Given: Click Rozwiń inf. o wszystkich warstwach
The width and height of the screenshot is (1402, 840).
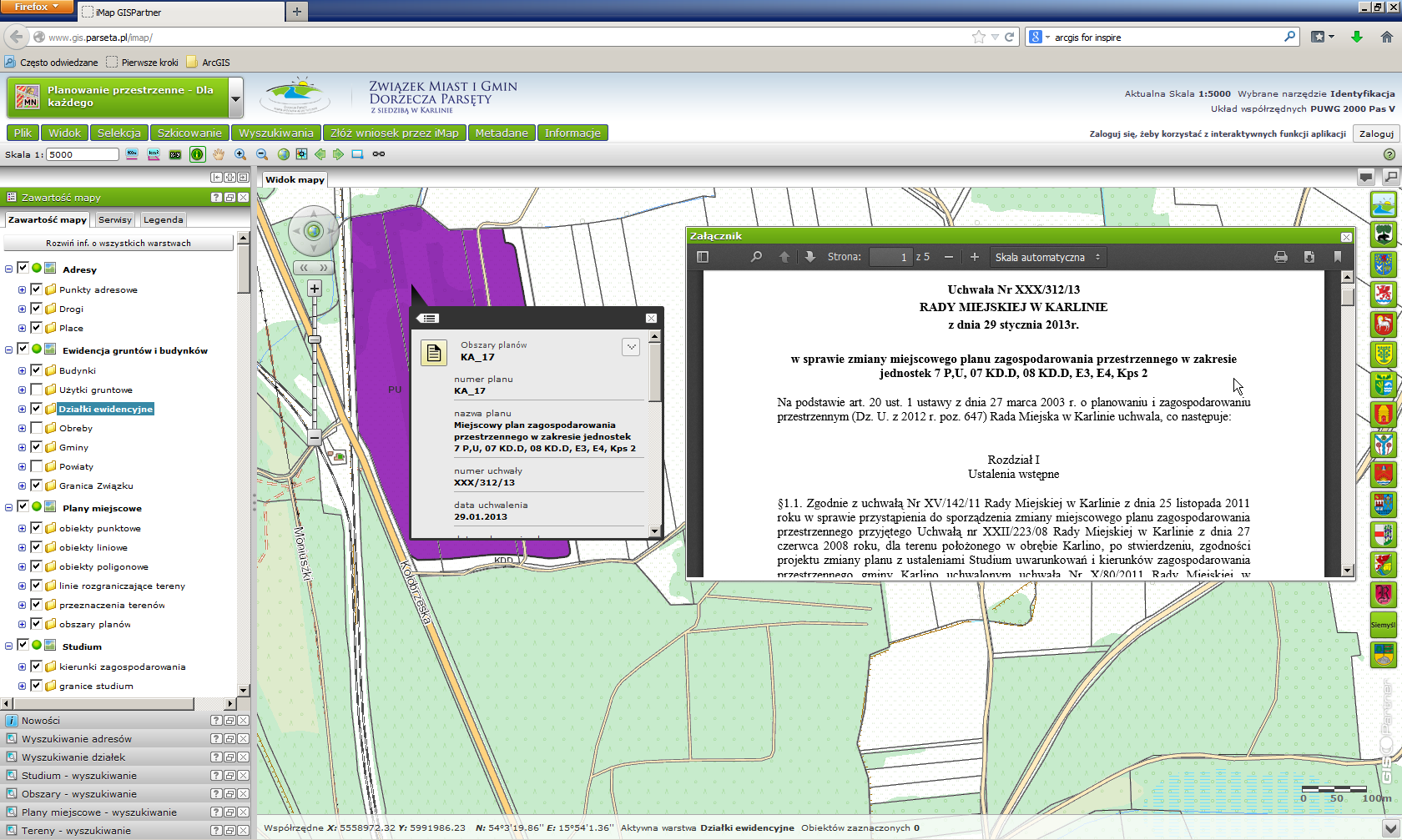Looking at the screenshot, I should (119, 243).
